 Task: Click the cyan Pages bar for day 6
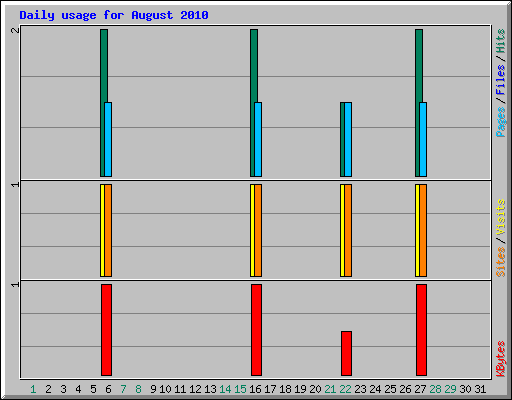tap(108, 139)
